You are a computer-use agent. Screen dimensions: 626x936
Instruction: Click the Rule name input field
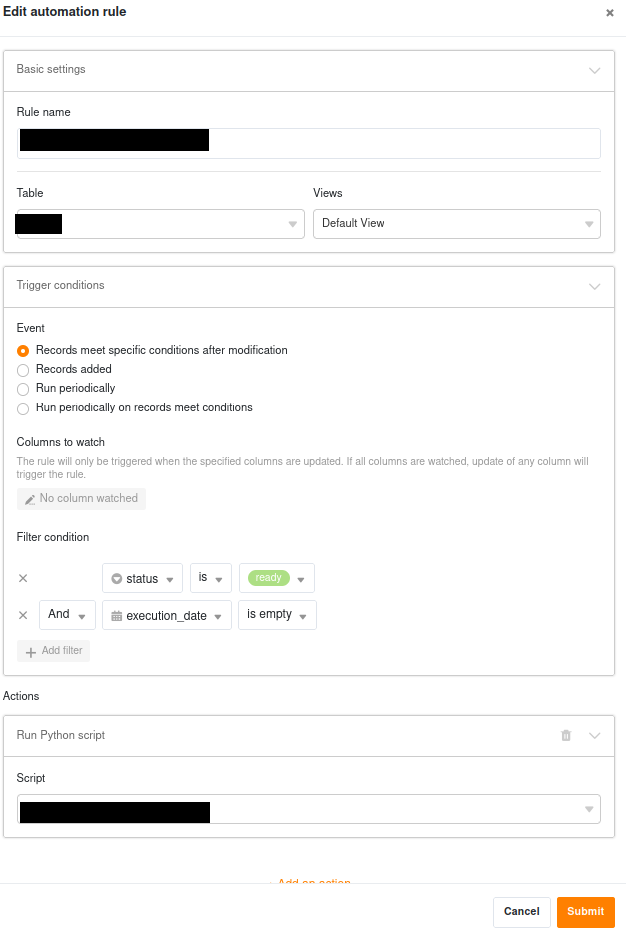pyautogui.click(x=400, y=143)
